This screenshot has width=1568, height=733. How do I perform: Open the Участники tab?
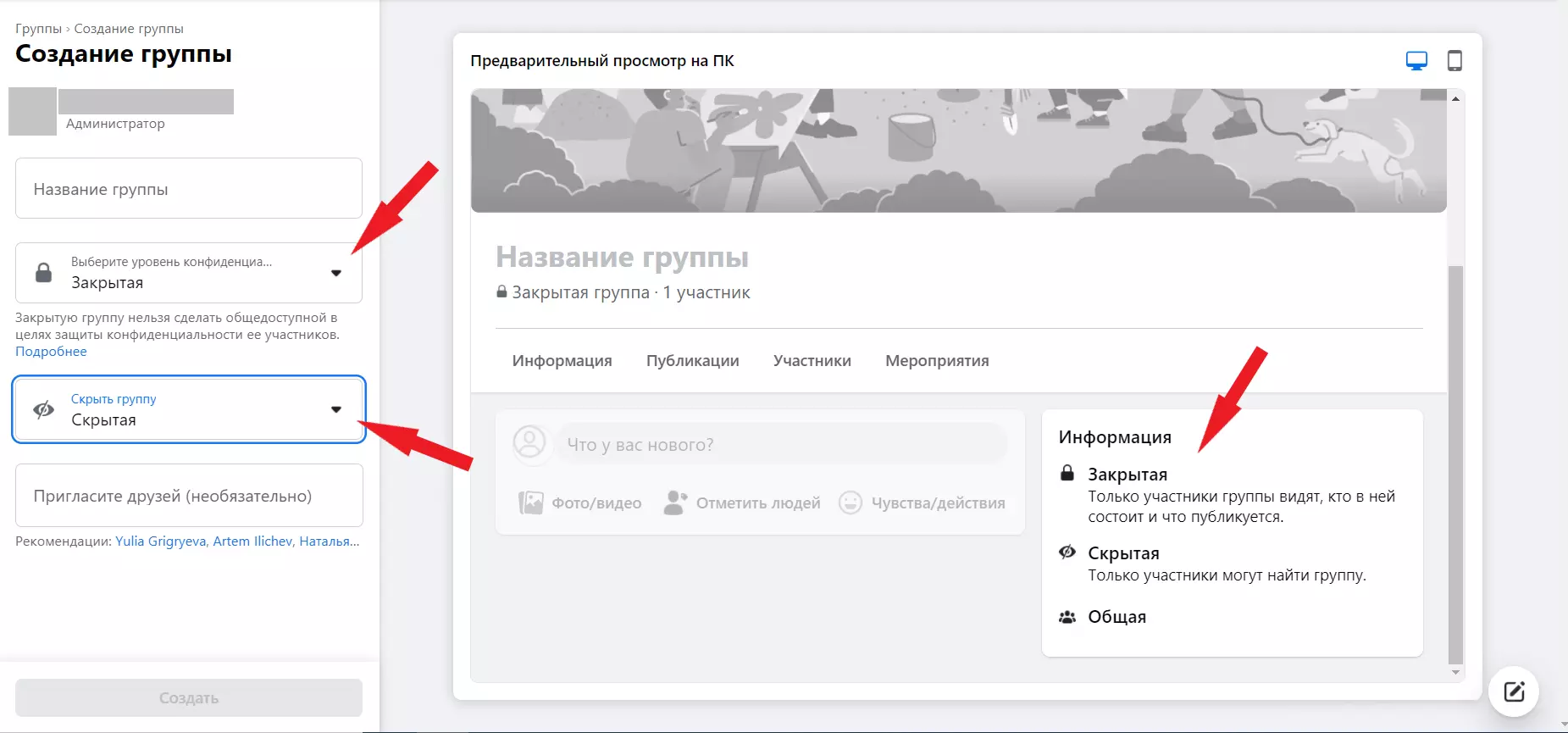click(x=812, y=361)
